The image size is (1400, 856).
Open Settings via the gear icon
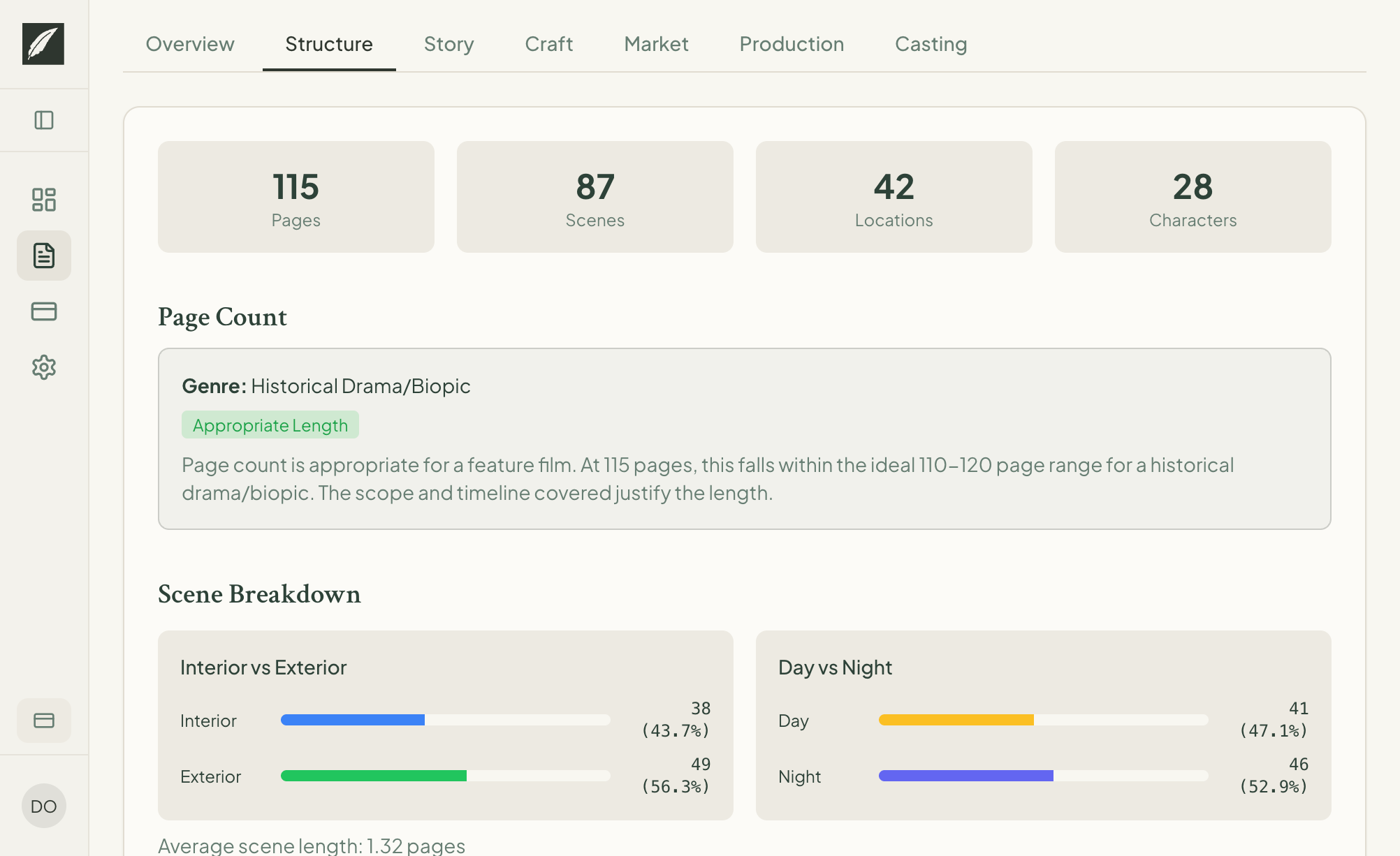click(44, 368)
